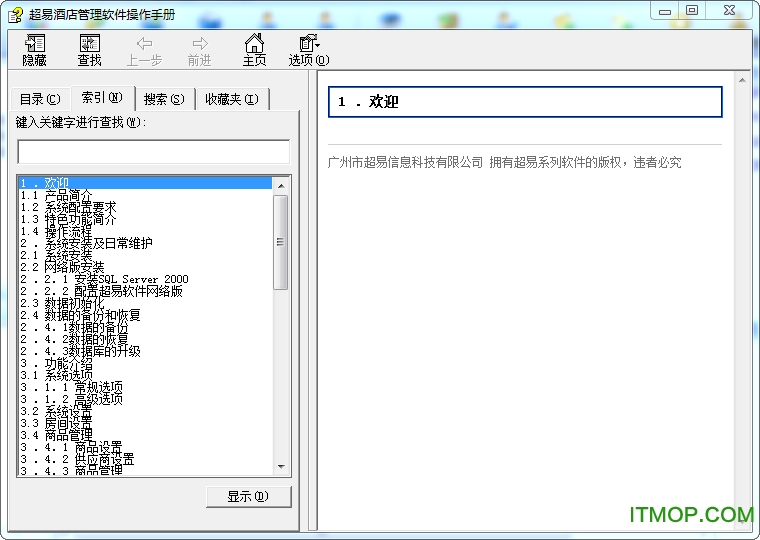Click the 上一步 (Back) arrow icon
This screenshot has height=540, width=760.
point(144,43)
